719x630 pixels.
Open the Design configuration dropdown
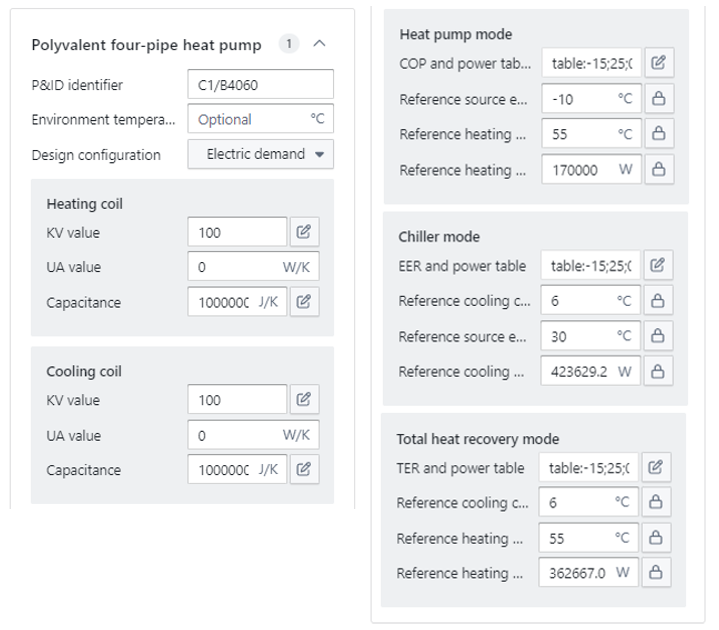261,155
